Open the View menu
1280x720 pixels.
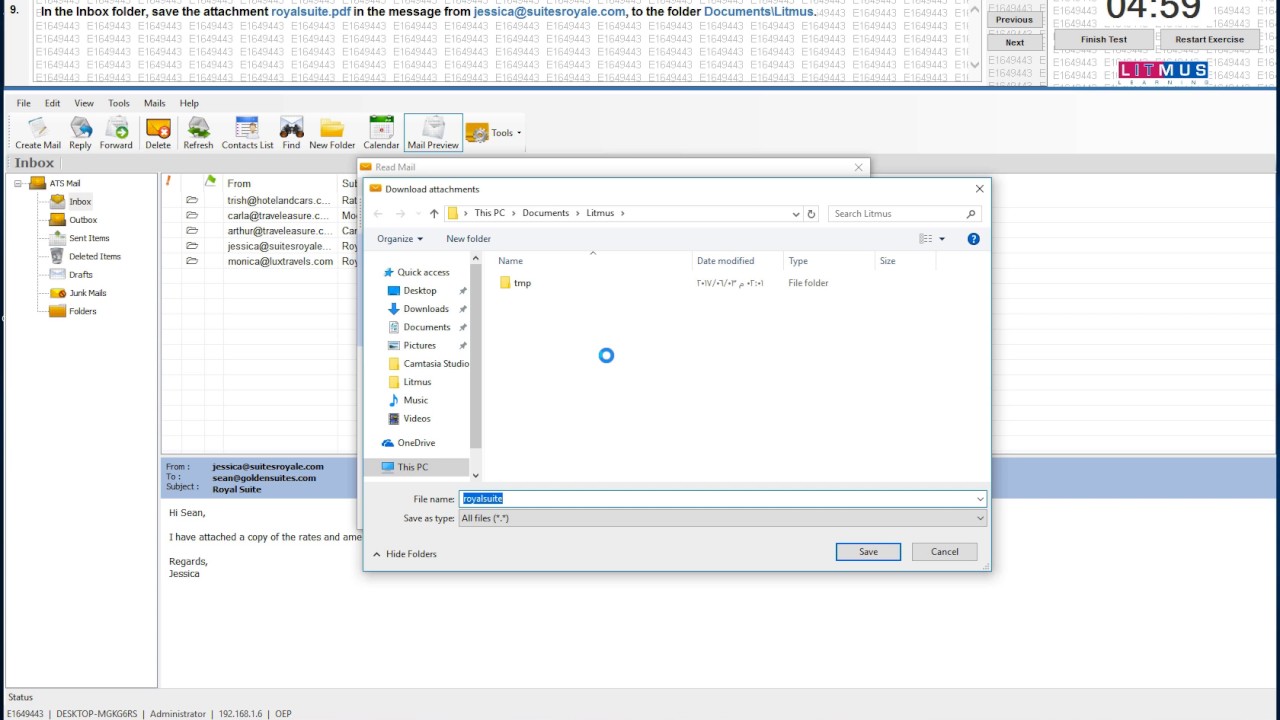tap(84, 103)
